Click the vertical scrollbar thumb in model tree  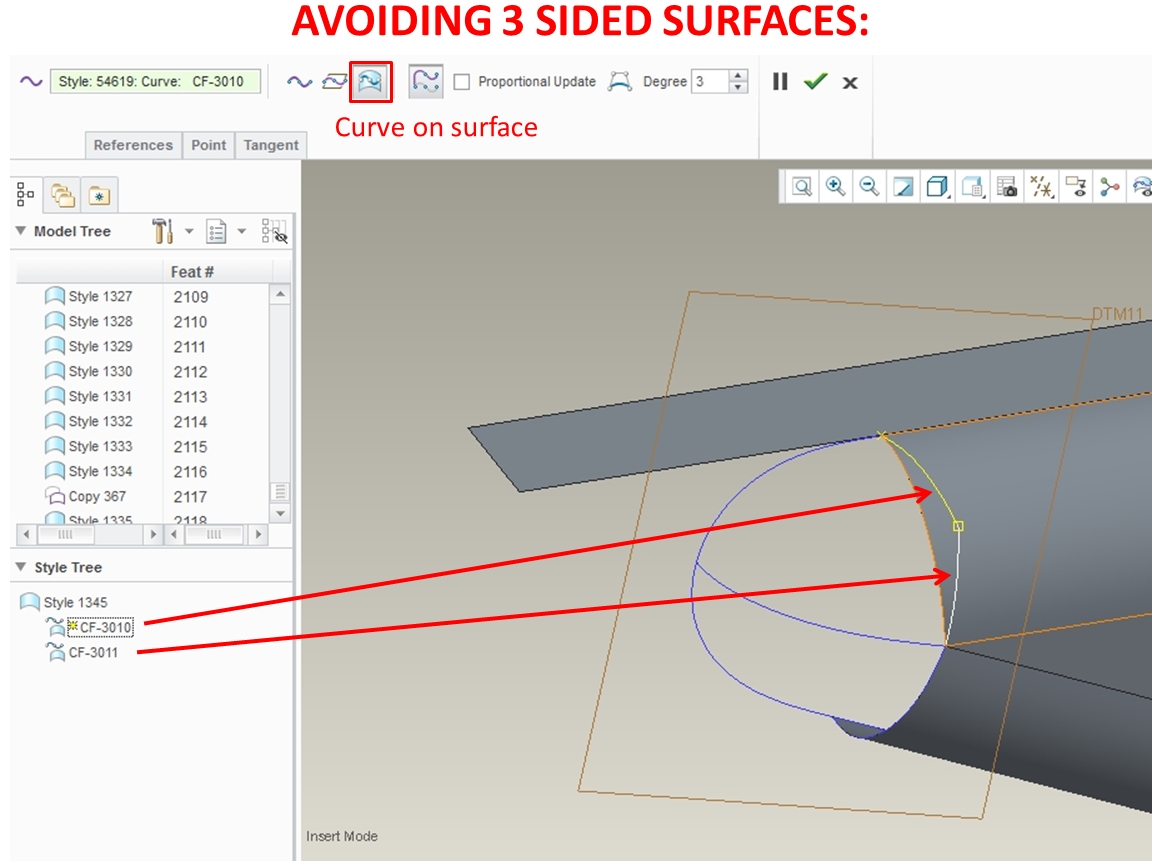click(x=280, y=491)
